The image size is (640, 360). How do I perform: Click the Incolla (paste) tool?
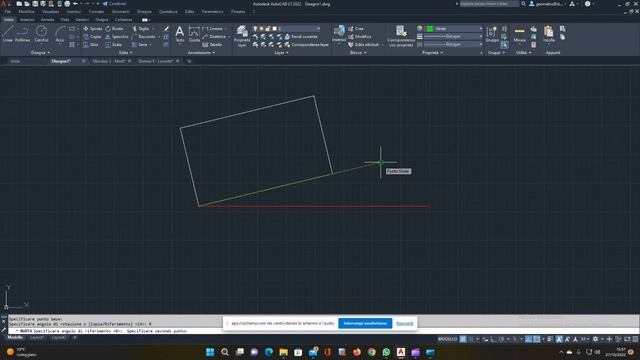[549, 34]
